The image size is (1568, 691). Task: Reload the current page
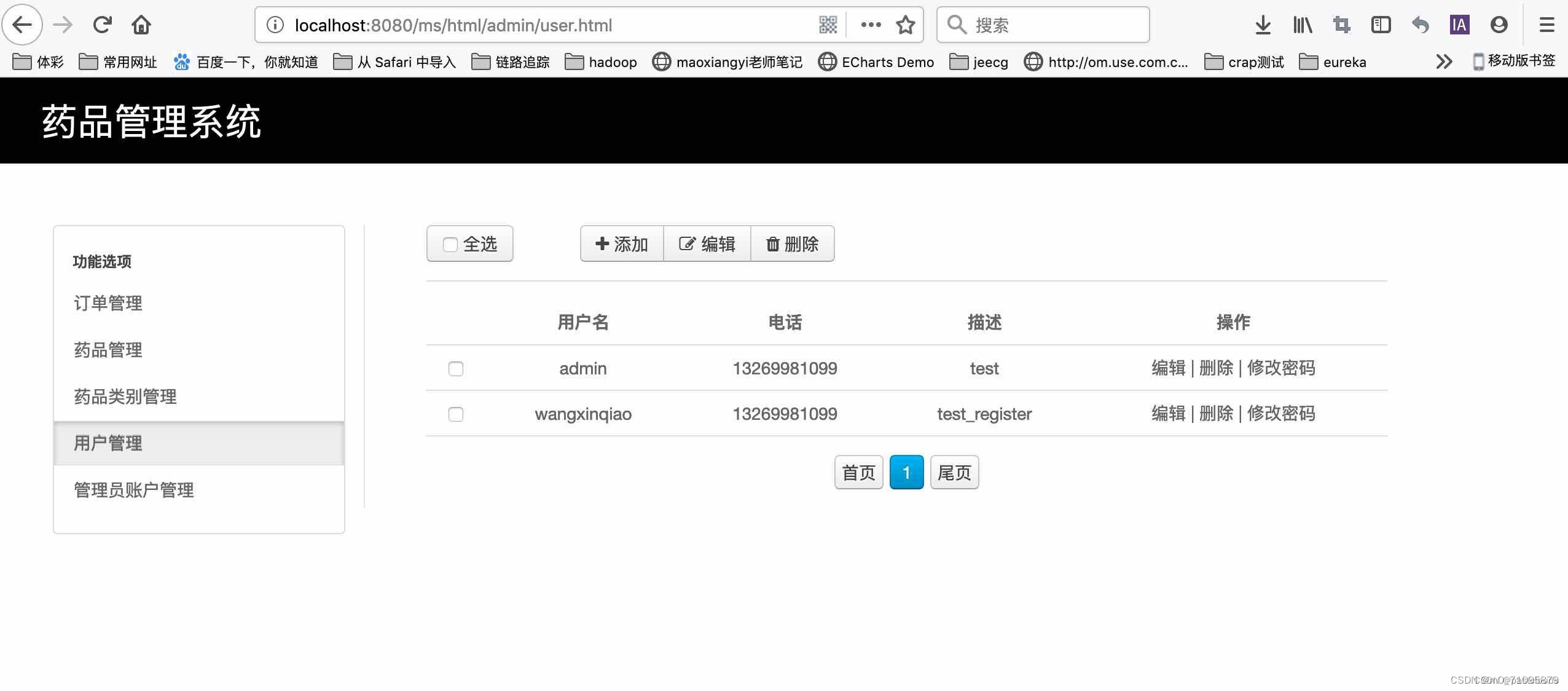click(102, 25)
